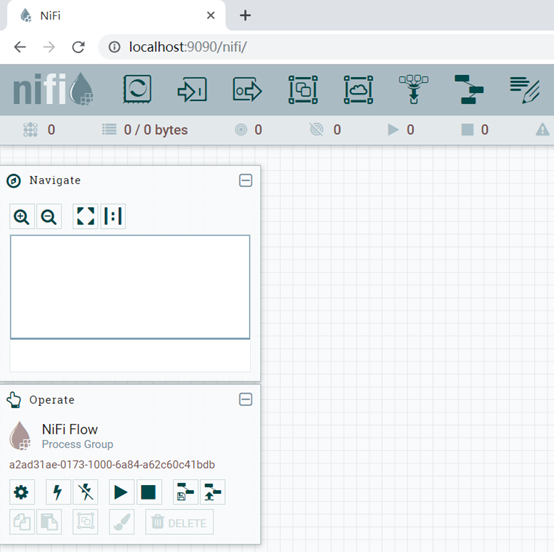
Task: Click the Group icon in Operate
Action: (x=86, y=522)
